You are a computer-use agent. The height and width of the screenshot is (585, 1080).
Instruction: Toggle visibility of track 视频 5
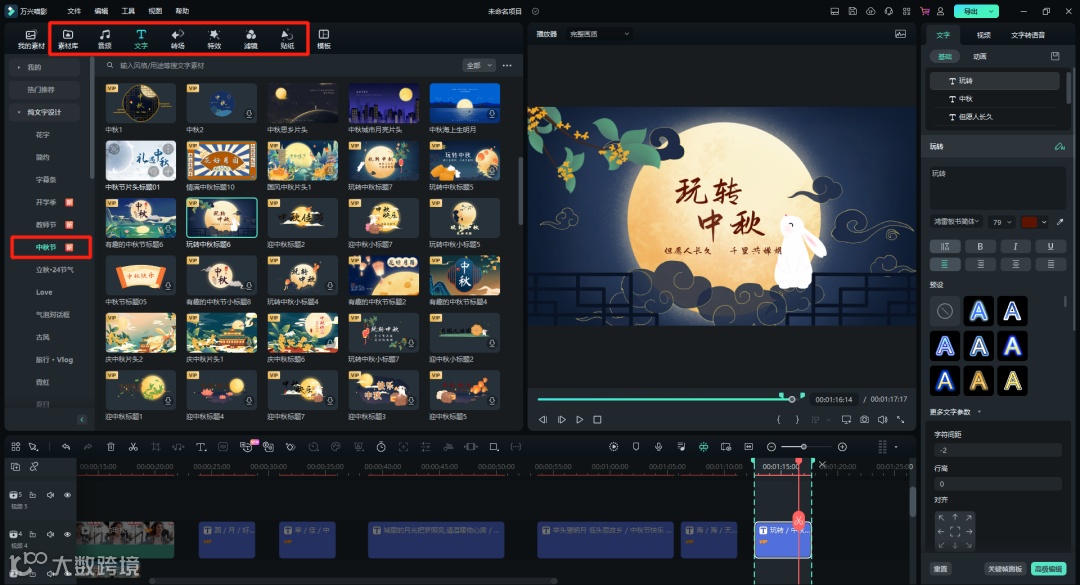[68, 495]
